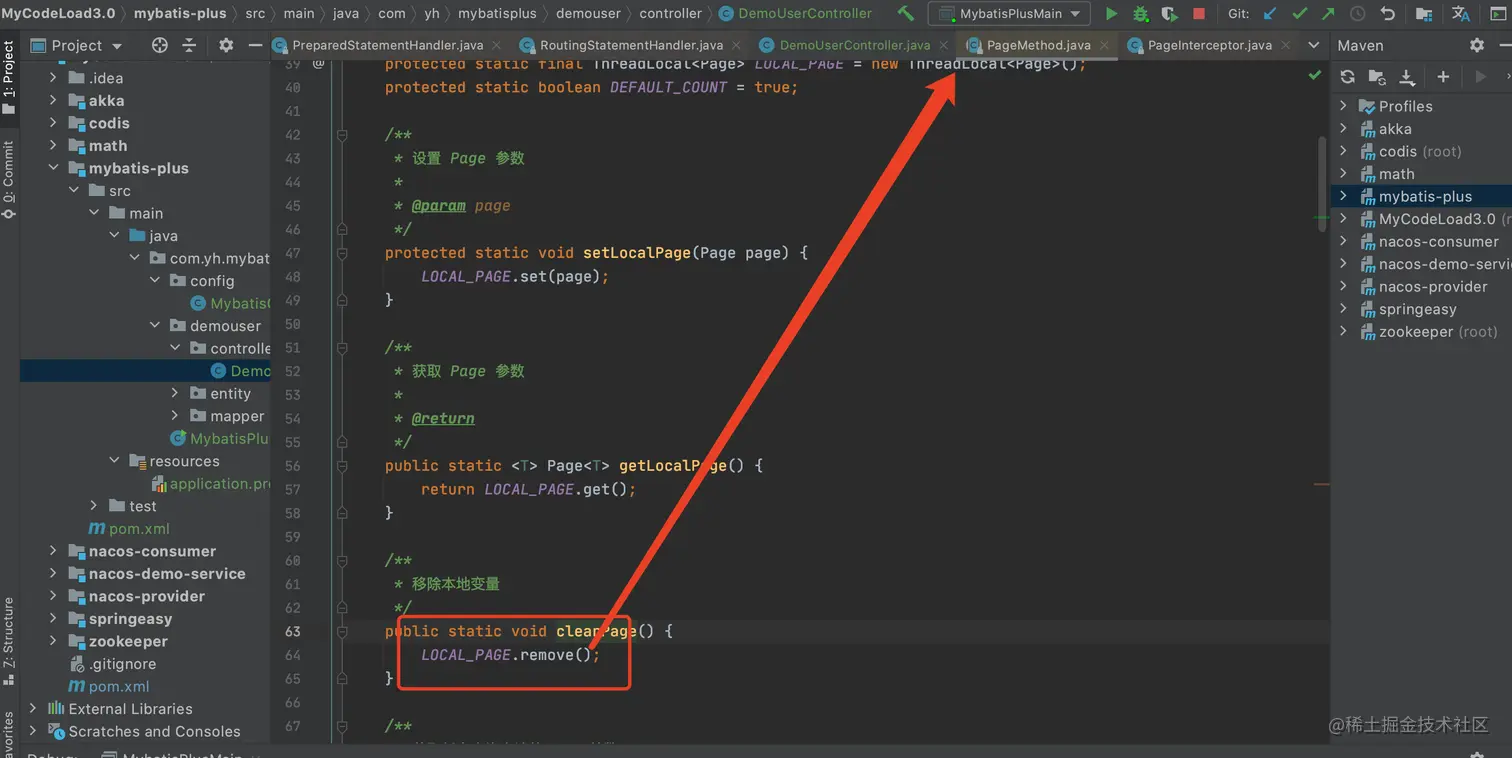Expand Profiles in the Maven panel
The height and width of the screenshot is (758, 1512).
tap(1343, 106)
